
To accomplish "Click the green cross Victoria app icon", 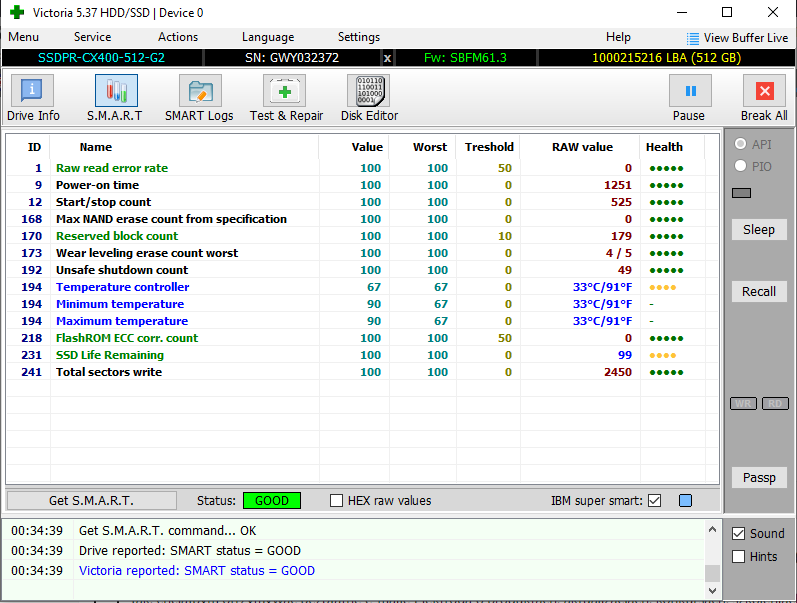I will 17,12.
